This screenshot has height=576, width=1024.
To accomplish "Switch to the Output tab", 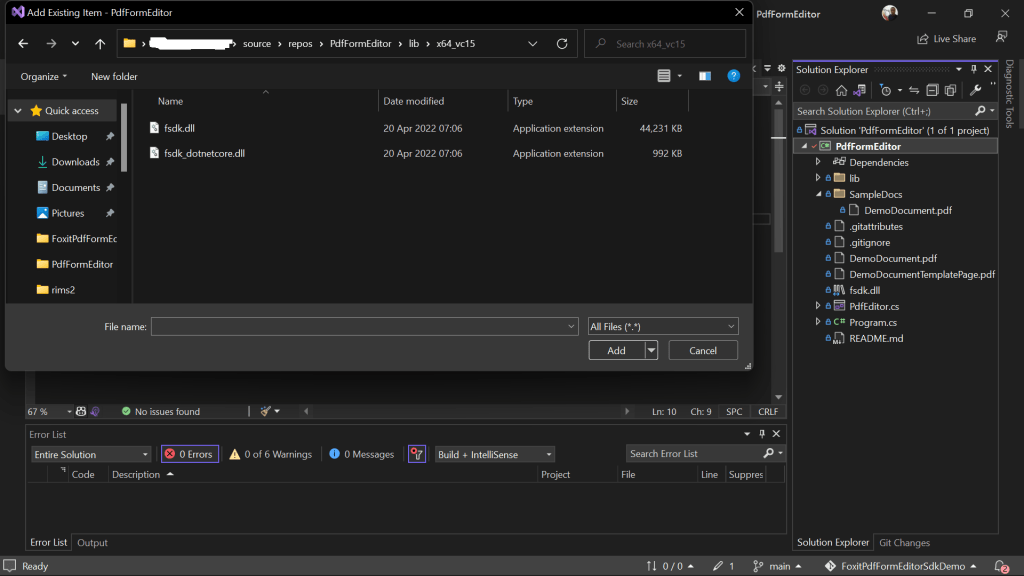I will click(92, 543).
